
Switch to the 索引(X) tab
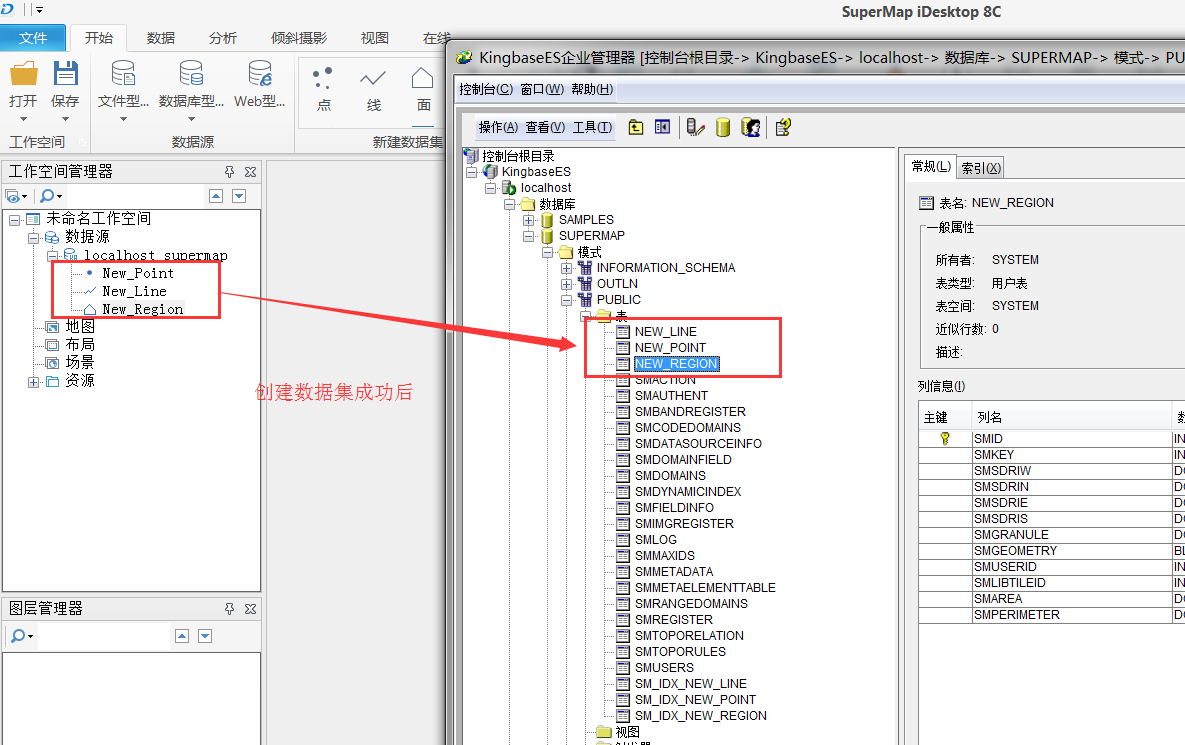click(981, 168)
